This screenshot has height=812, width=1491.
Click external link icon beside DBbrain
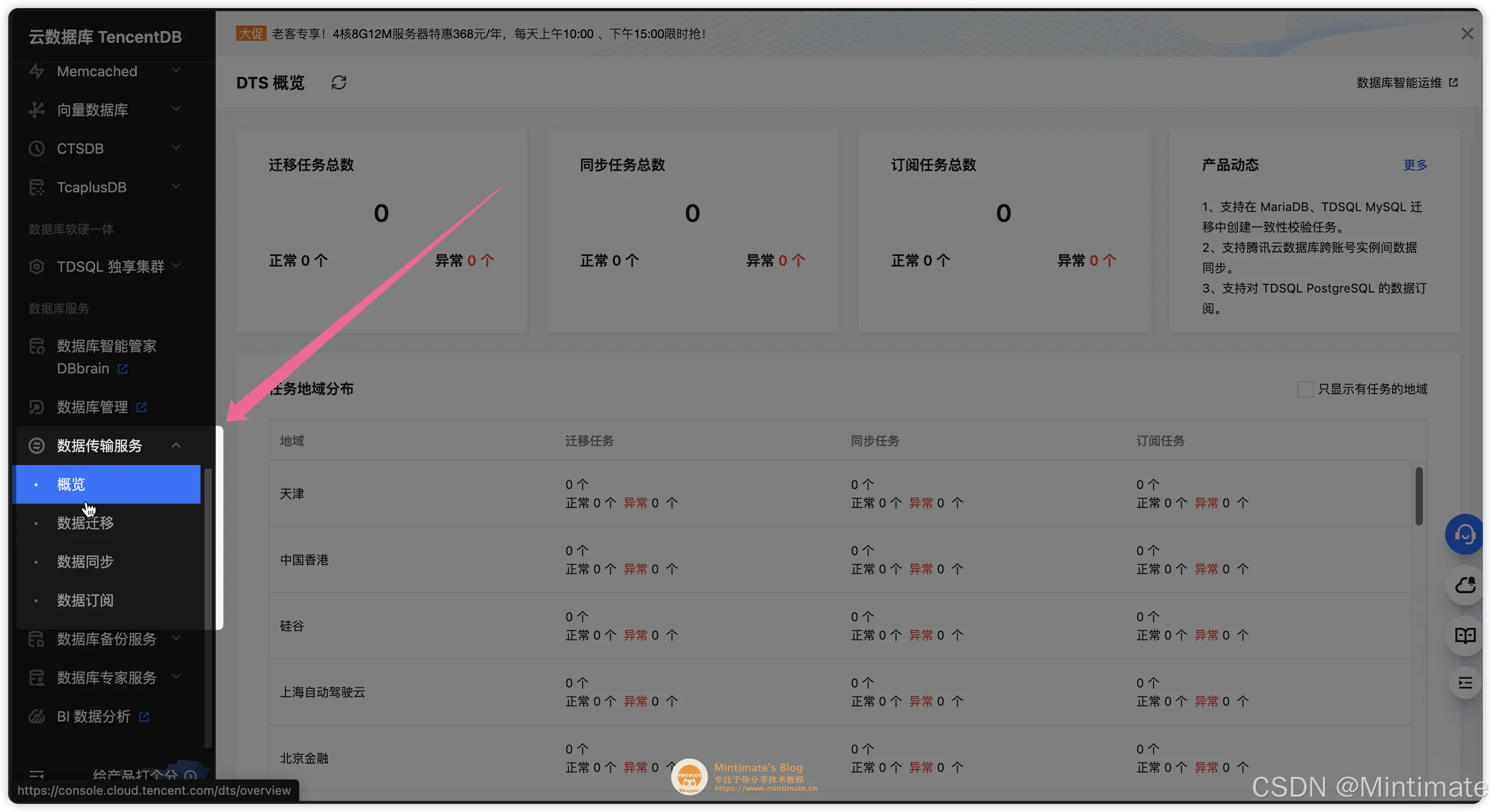point(123,369)
